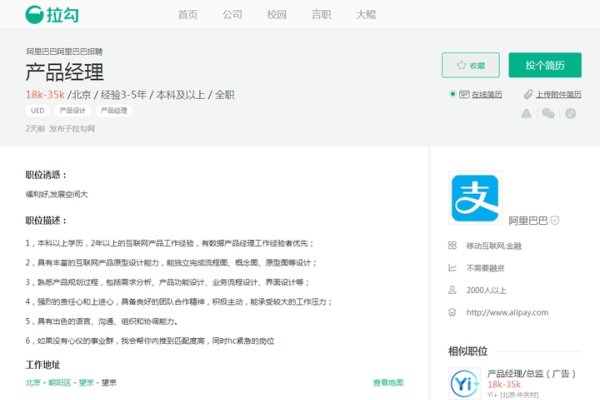Click the homepage house icon
Screen dimensions: 600x400
click(452, 312)
